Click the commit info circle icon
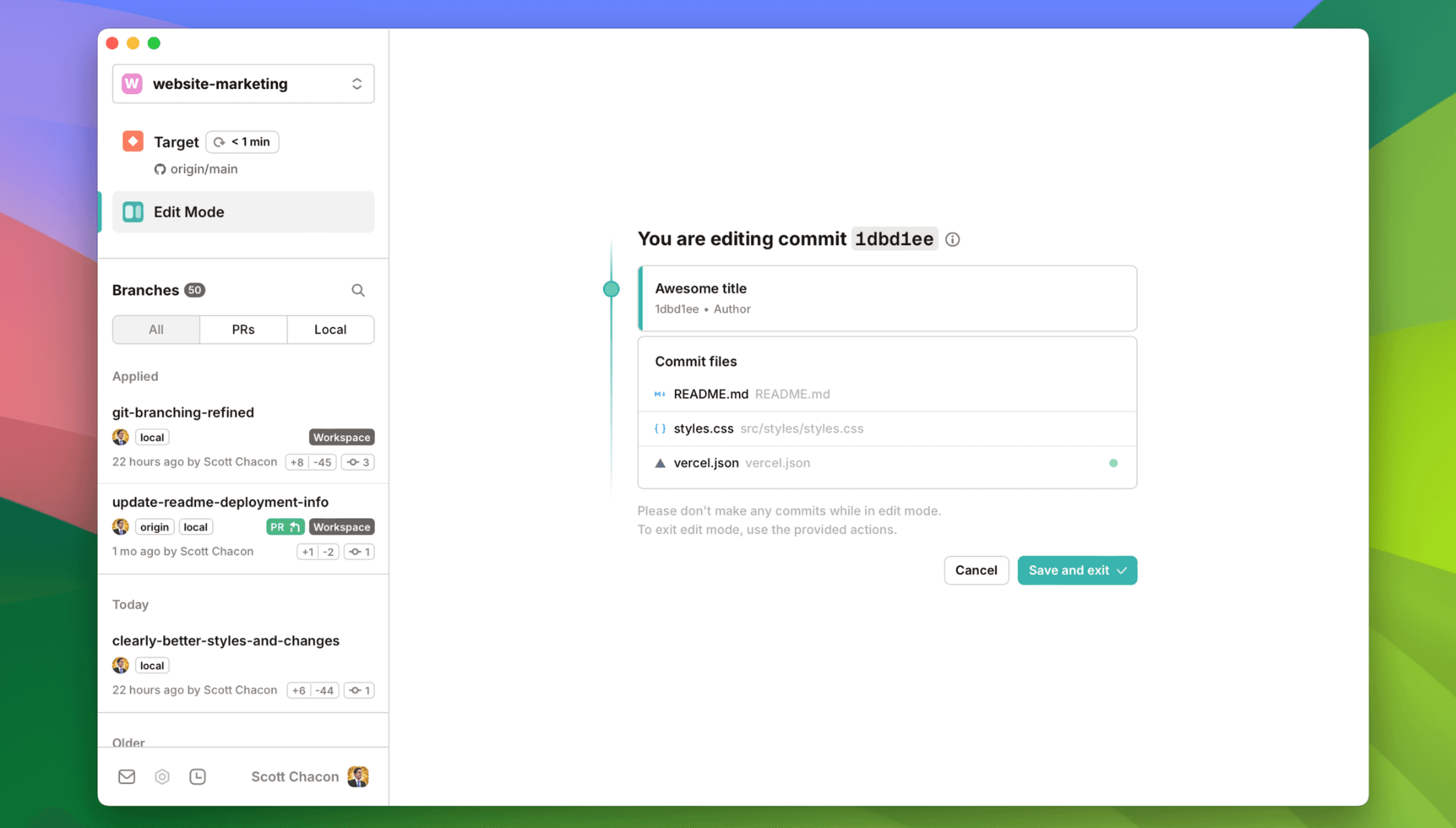The width and height of the screenshot is (1456, 828). pos(952,239)
